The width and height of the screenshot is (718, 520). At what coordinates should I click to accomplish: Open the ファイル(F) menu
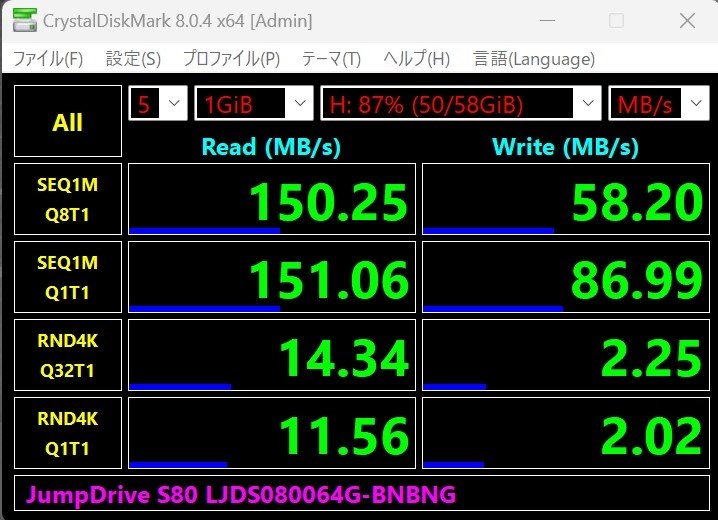click(48, 59)
